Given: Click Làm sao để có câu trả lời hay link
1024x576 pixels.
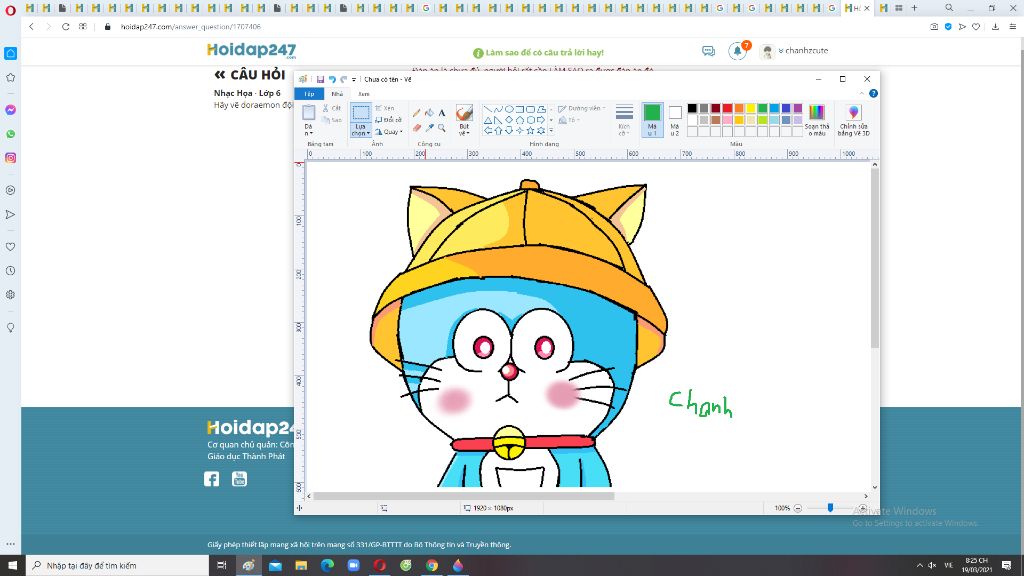Looking at the screenshot, I should tap(538, 52).
